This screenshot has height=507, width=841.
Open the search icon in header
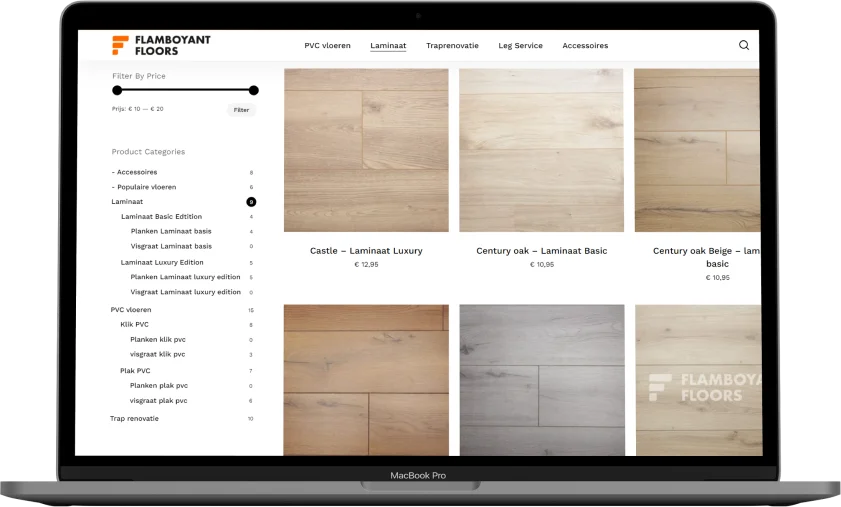coord(743,45)
